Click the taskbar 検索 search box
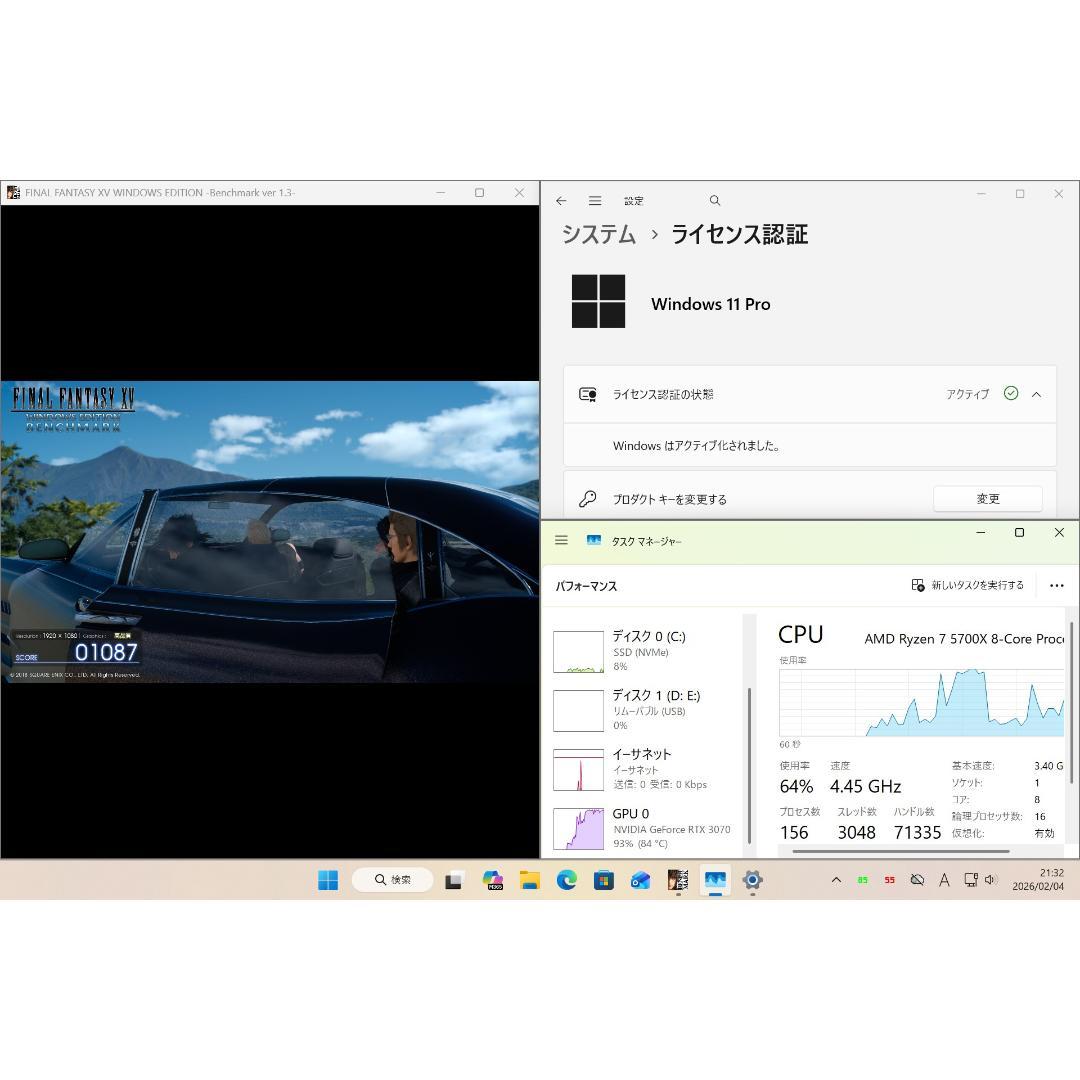Image resolution: width=1080 pixels, height=1080 pixels. [x=393, y=880]
